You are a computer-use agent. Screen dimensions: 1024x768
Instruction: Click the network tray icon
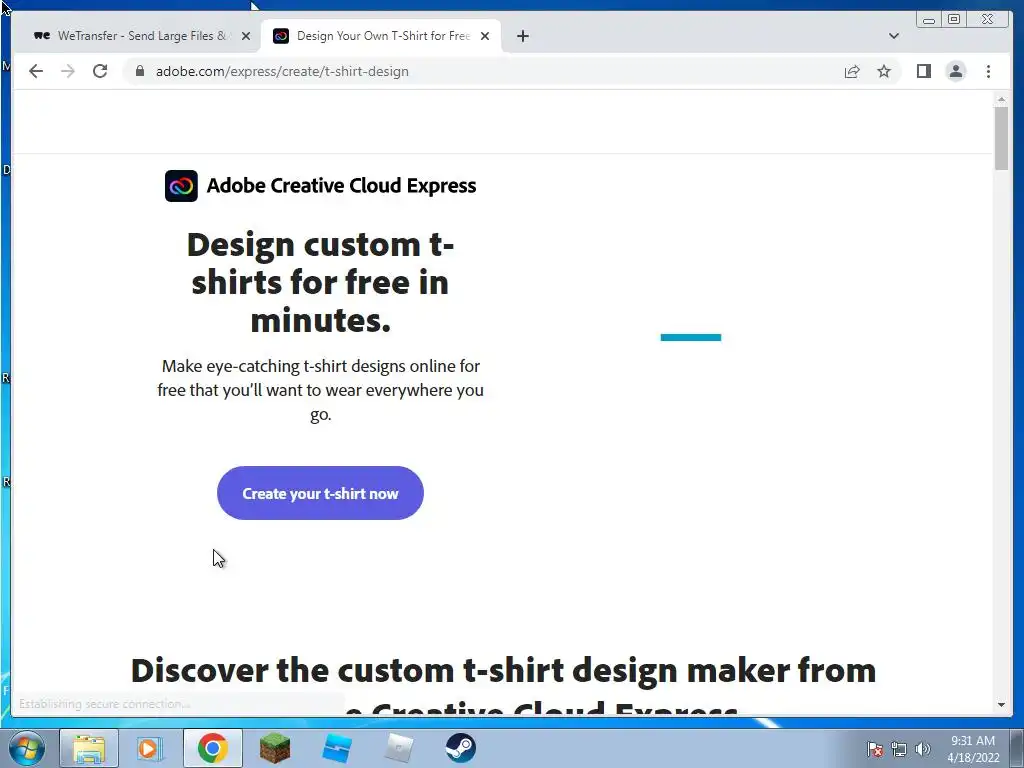point(899,749)
